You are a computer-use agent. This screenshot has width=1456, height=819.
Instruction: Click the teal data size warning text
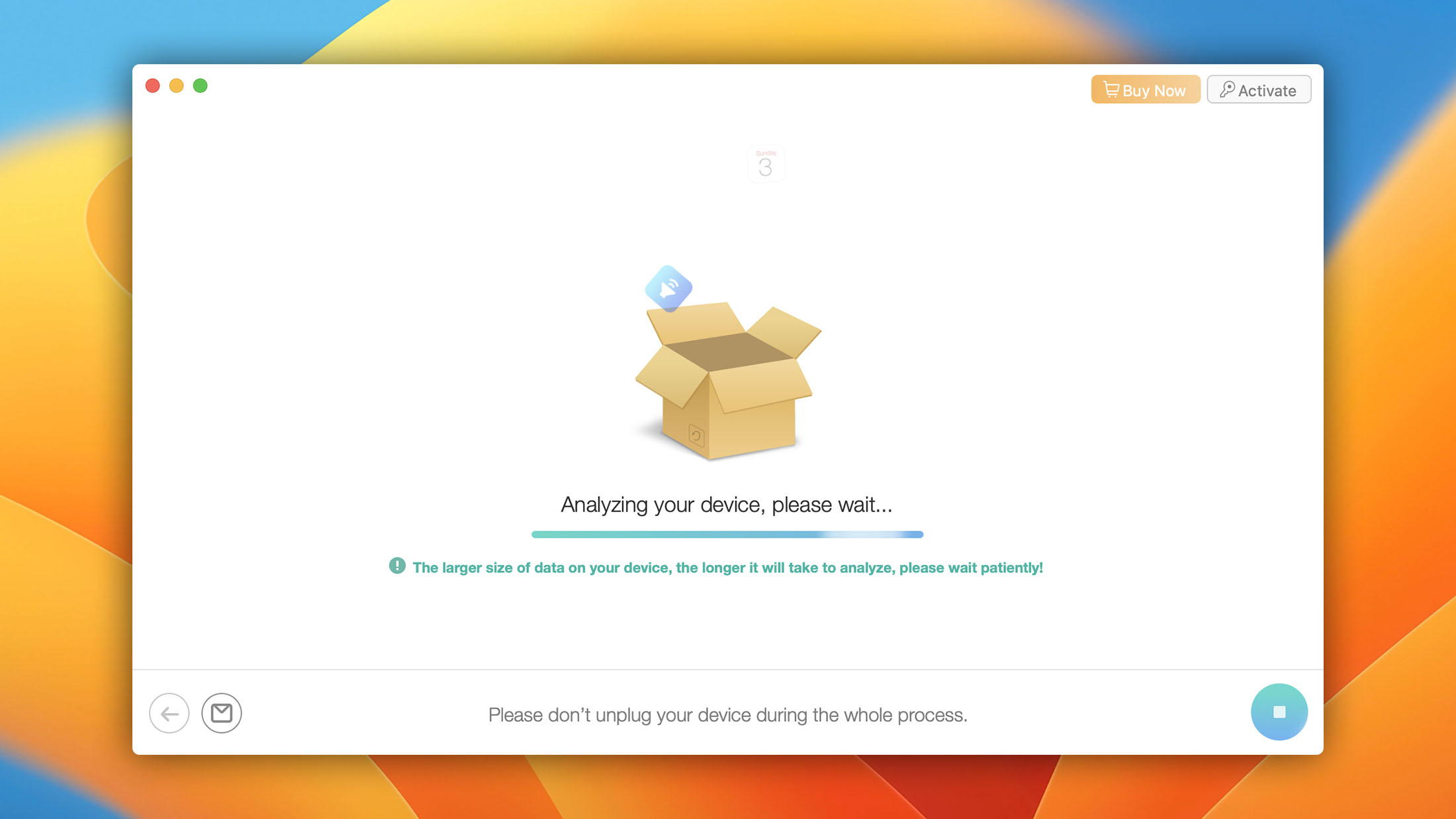[727, 568]
